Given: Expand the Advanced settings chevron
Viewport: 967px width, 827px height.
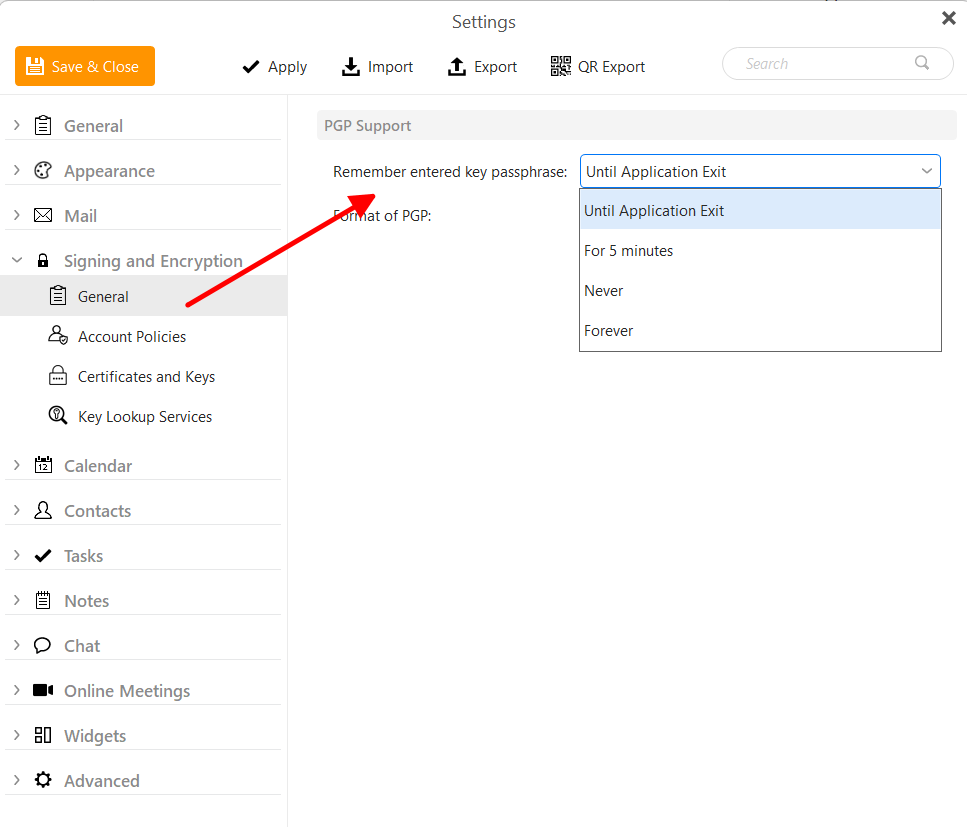Looking at the screenshot, I should coord(17,780).
